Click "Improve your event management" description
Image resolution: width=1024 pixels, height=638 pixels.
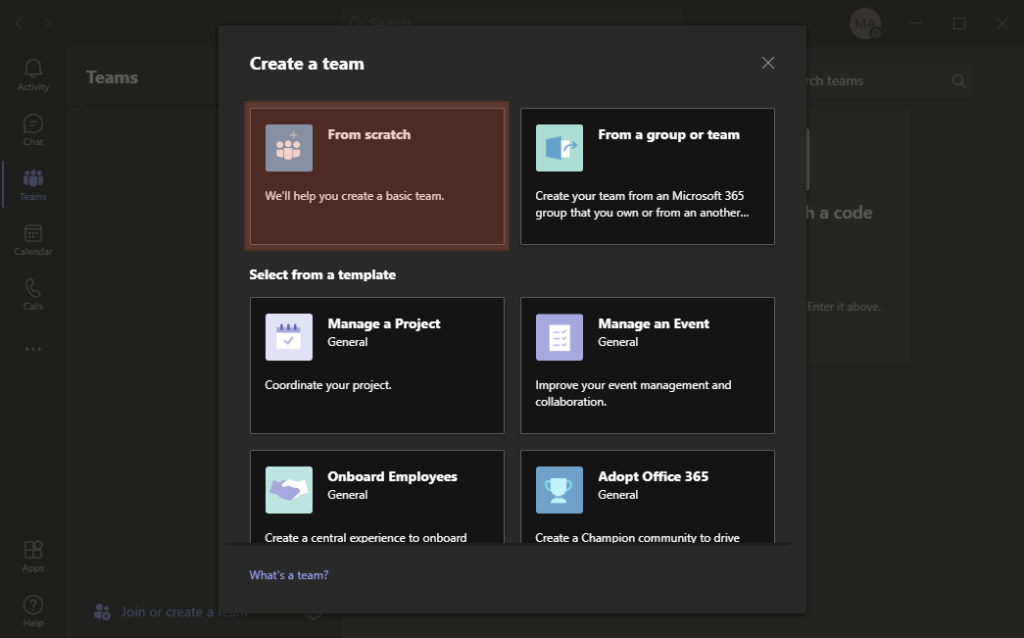click(633, 393)
